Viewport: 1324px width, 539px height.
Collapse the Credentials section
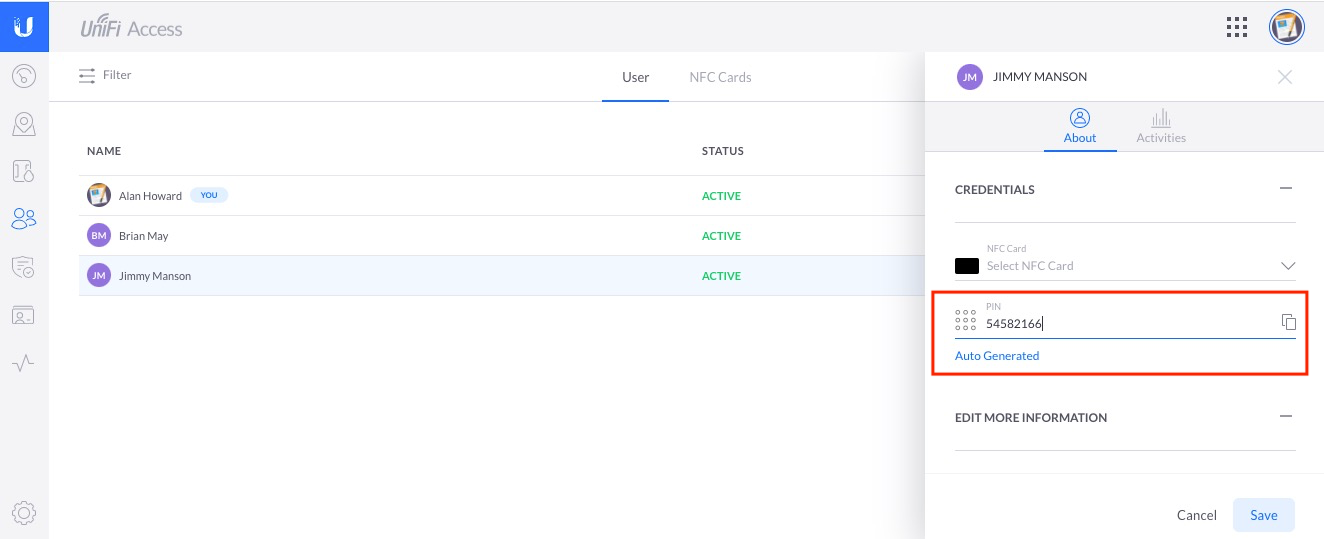pos(1286,188)
